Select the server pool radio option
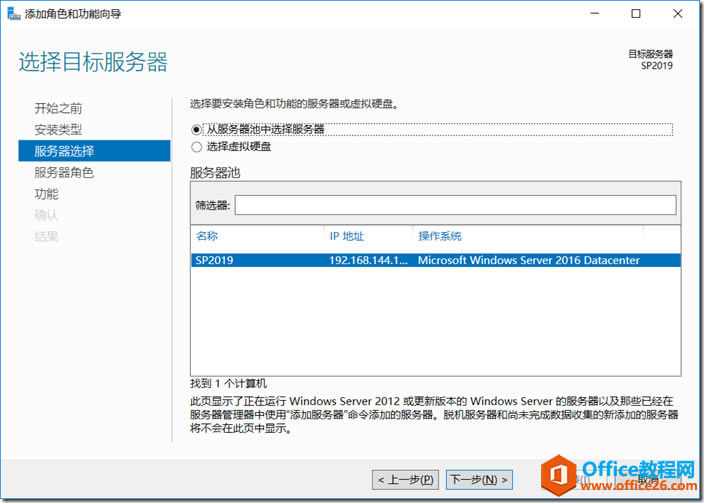Screen dimensions: 704x503 coord(196,130)
